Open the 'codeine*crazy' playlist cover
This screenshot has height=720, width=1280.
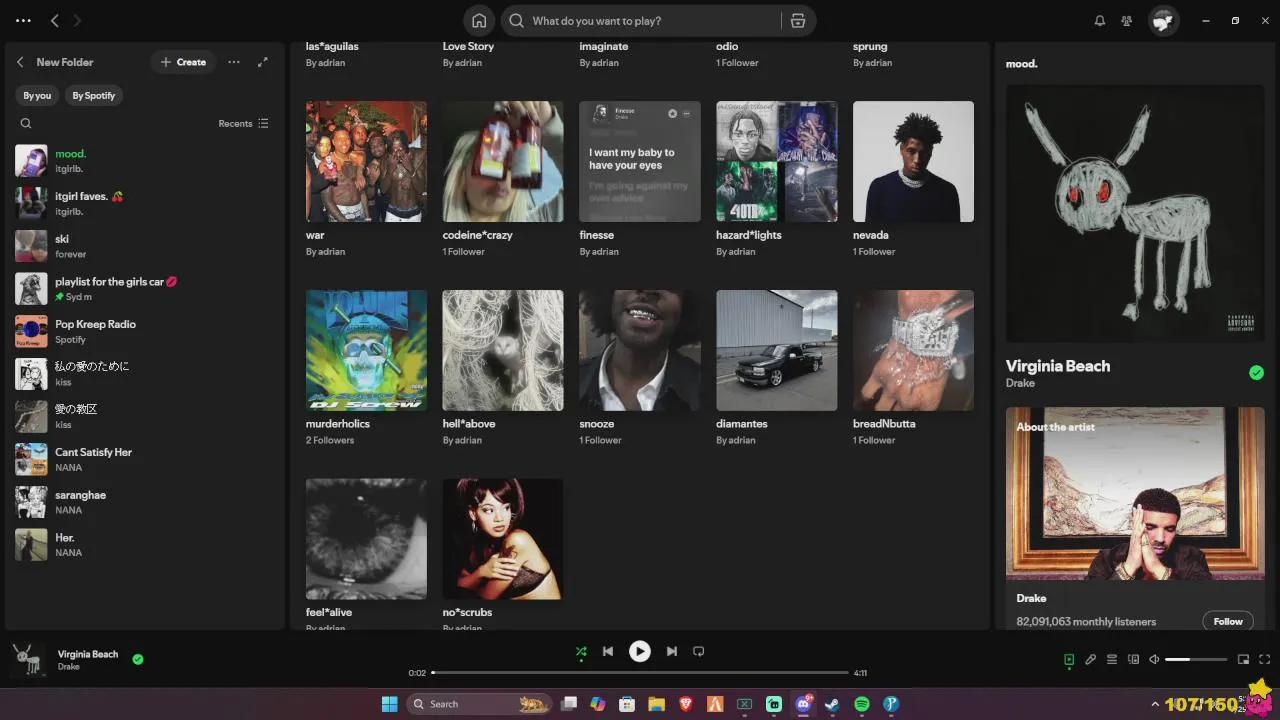click(503, 161)
